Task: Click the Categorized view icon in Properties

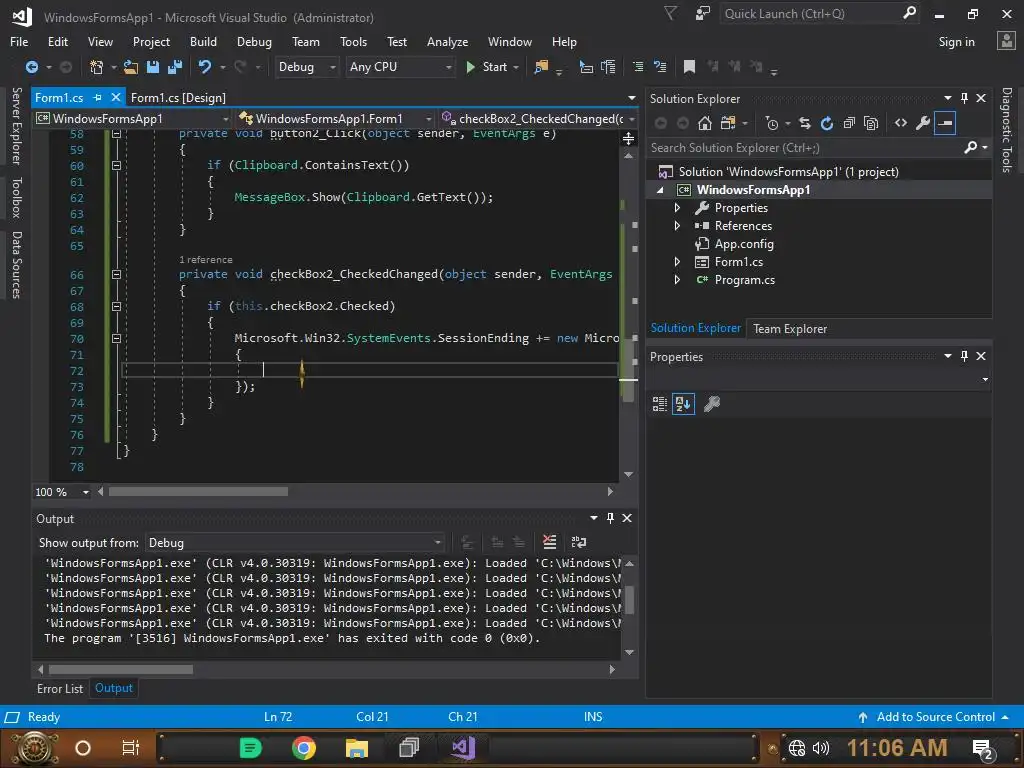Action: 660,404
